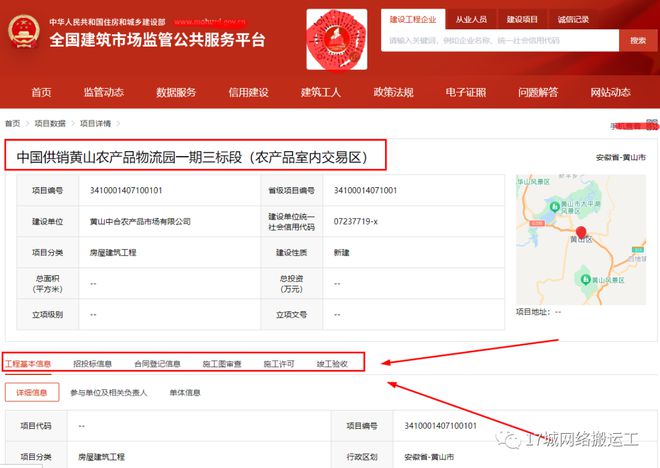Click credit code value 07237719-x
Image resolution: width=660 pixels, height=468 pixels.
pyautogui.click(x=356, y=221)
